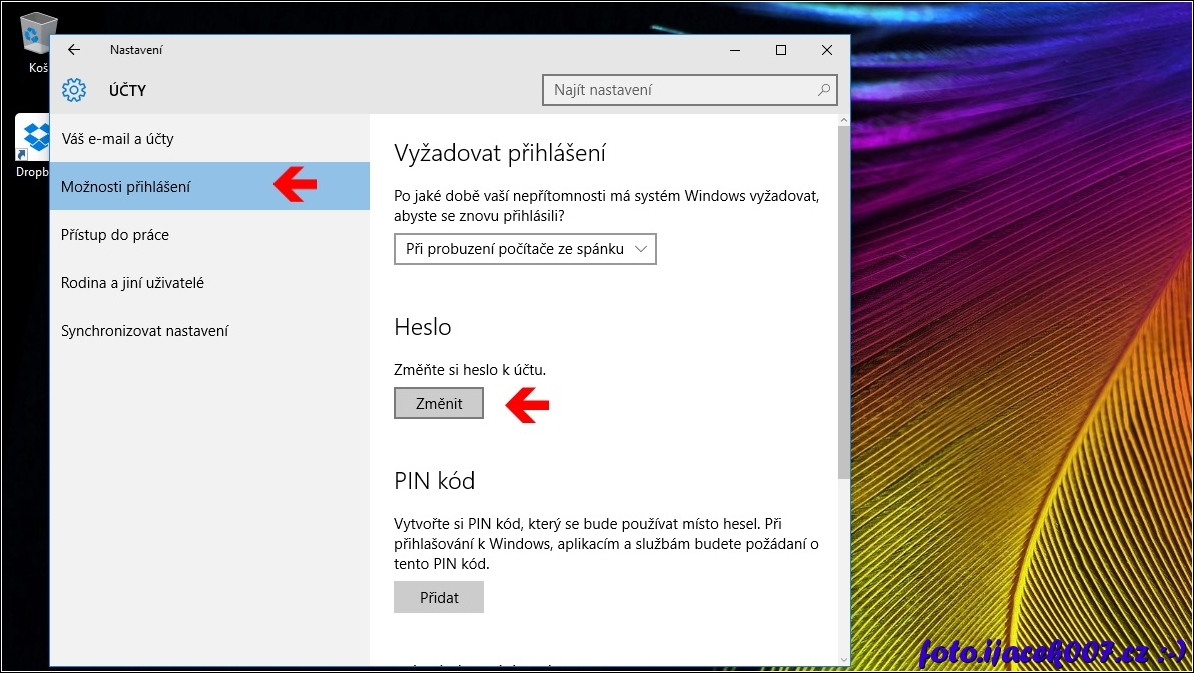This screenshot has width=1194, height=673.
Task: Maximize the Nastavení window
Action: (x=781, y=50)
